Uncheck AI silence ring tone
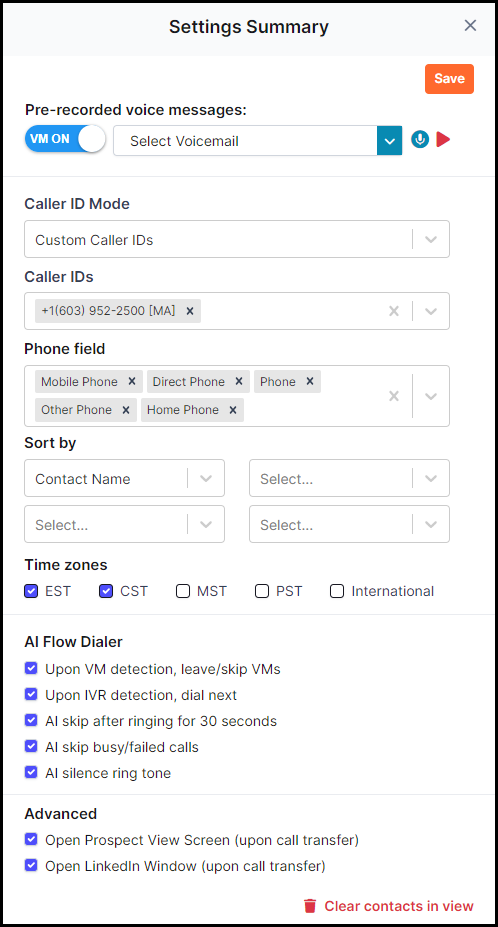Screen dimensions: 498x927 [x=31, y=772]
